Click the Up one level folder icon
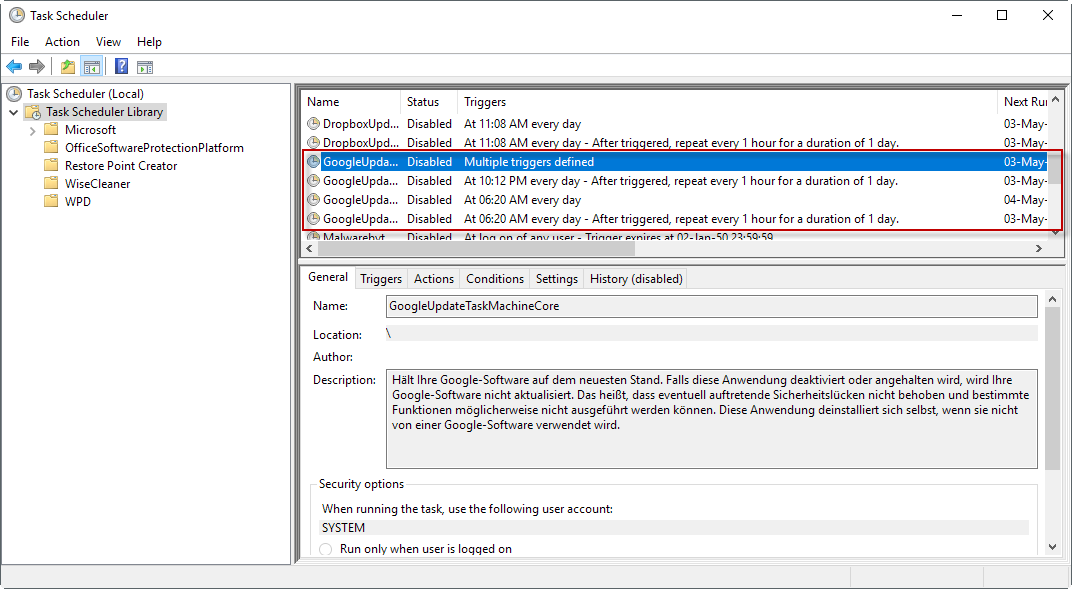Screen dimensions: 1072x589 click(x=68, y=66)
